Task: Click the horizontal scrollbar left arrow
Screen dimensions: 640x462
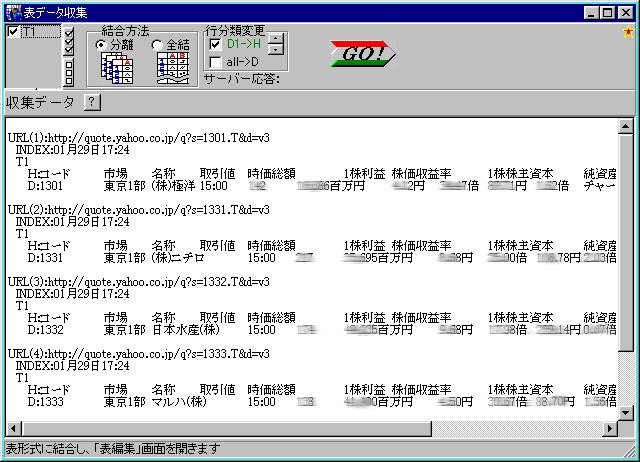Action: click(x=13, y=429)
